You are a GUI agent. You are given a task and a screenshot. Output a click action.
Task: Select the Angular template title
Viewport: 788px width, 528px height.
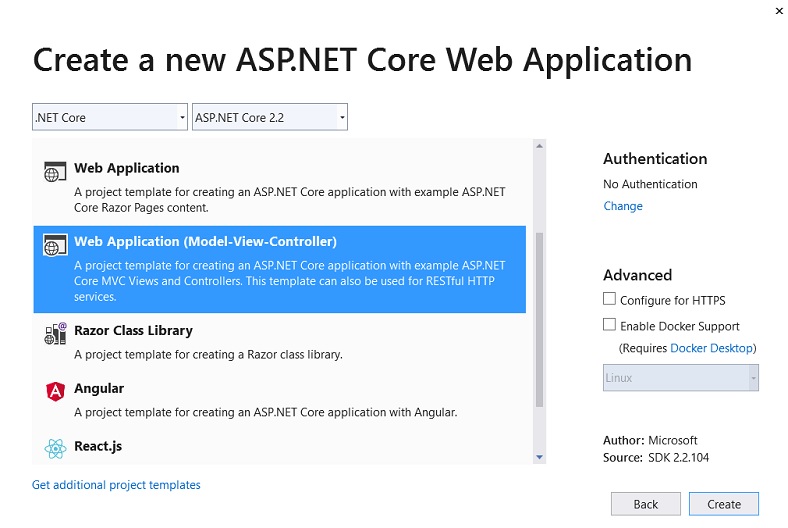coord(99,388)
